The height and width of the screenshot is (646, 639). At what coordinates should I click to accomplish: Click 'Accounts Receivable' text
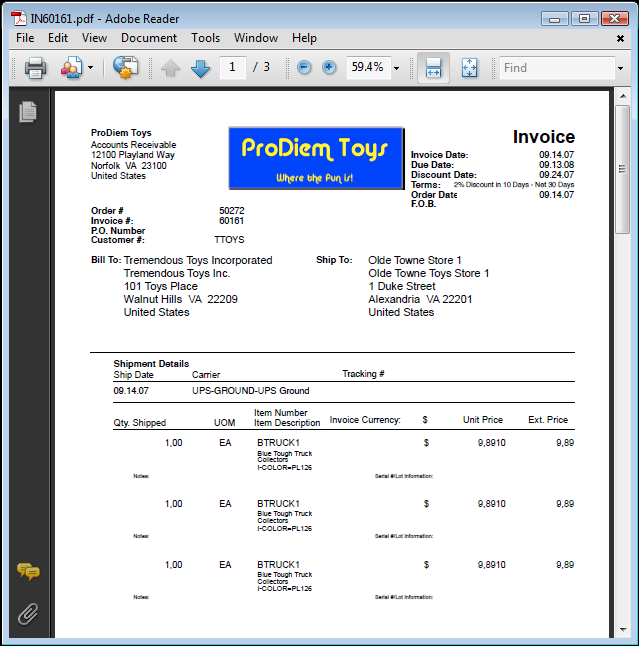(133, 145)
